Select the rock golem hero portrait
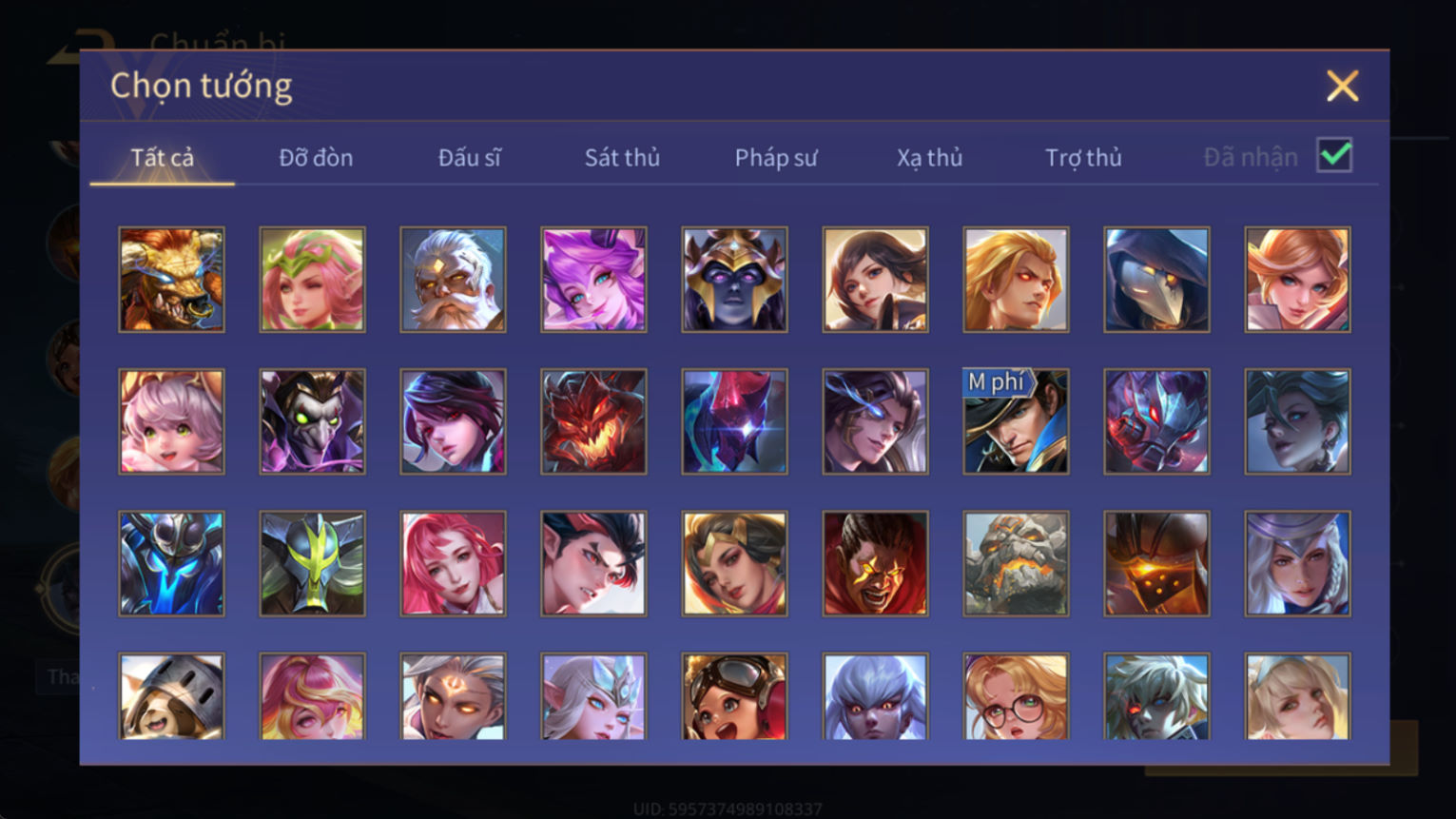 tap(1016, 563)
